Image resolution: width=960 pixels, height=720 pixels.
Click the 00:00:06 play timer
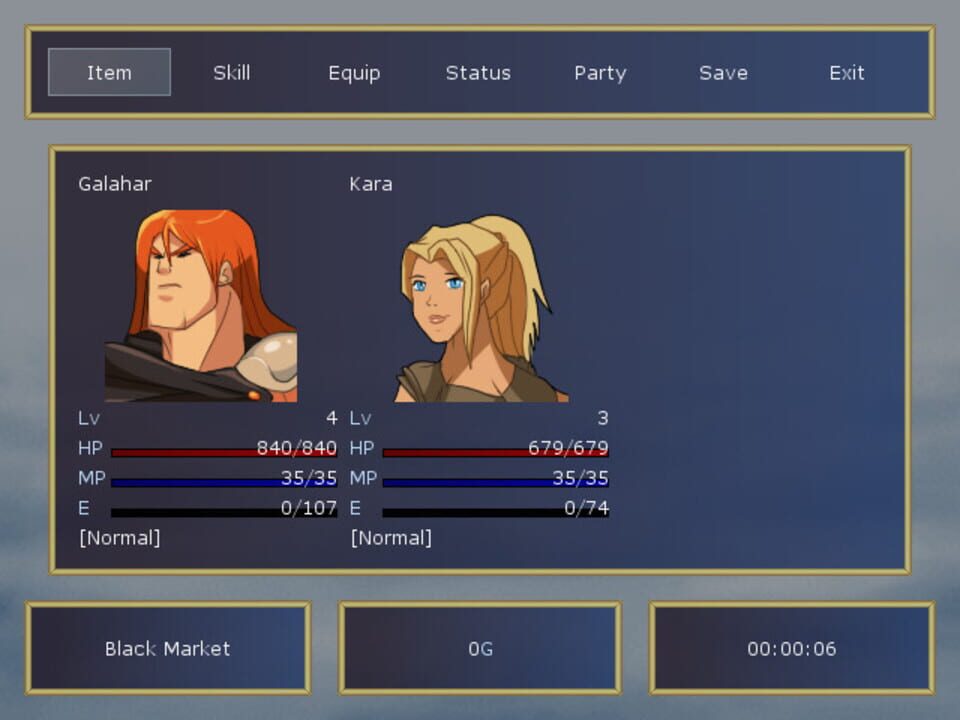(792, 648)
